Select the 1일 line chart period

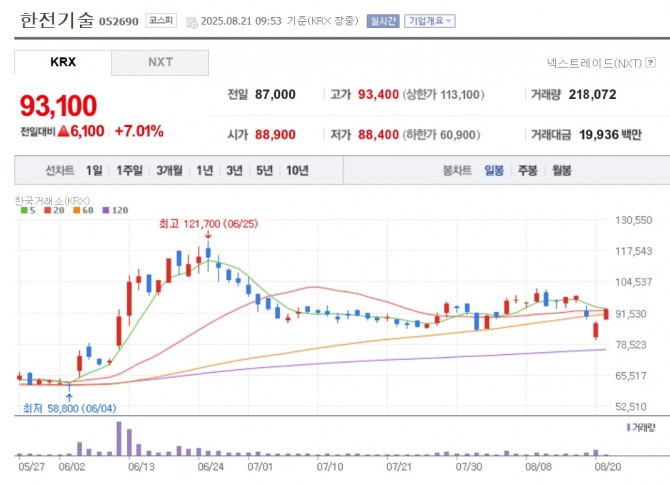[x=94, y=170]
